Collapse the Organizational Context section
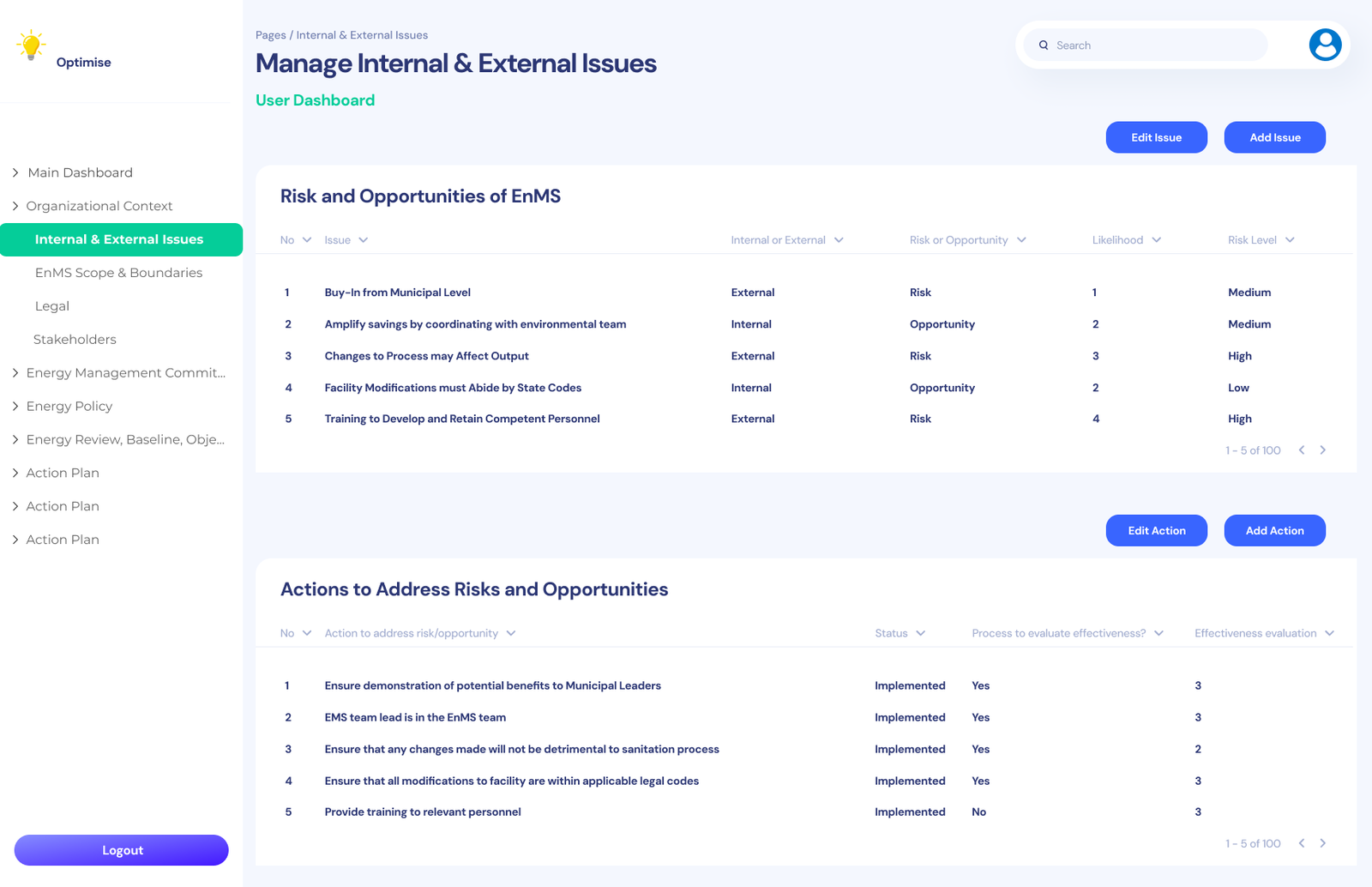 point(15,206)
